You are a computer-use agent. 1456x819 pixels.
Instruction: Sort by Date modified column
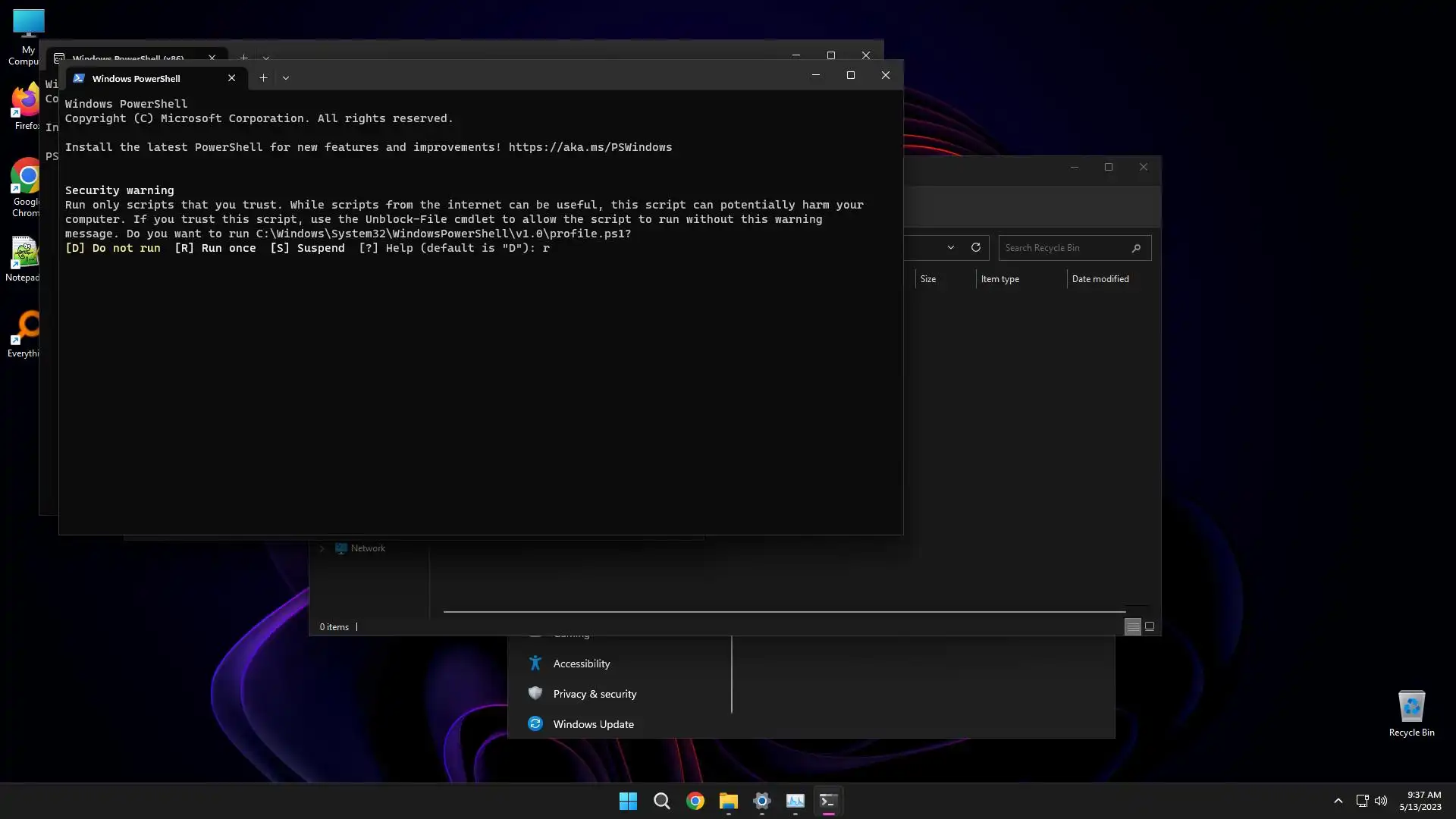[1100, 279]
